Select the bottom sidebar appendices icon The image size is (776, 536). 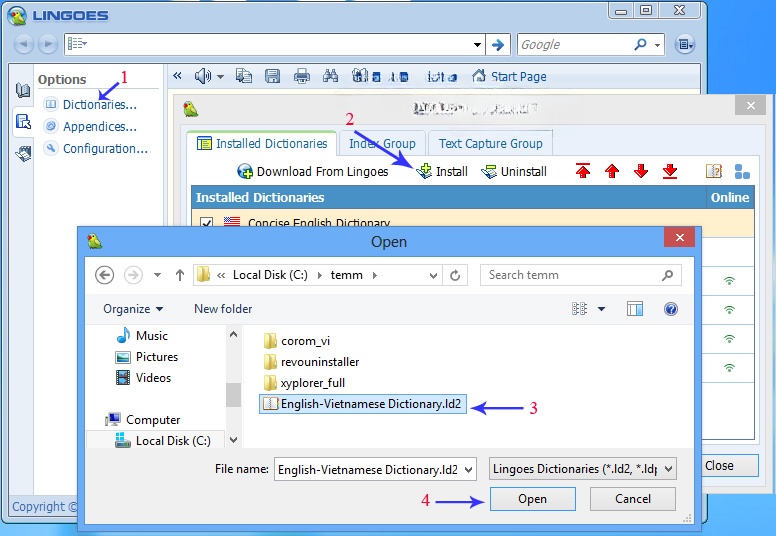point(23,153)
